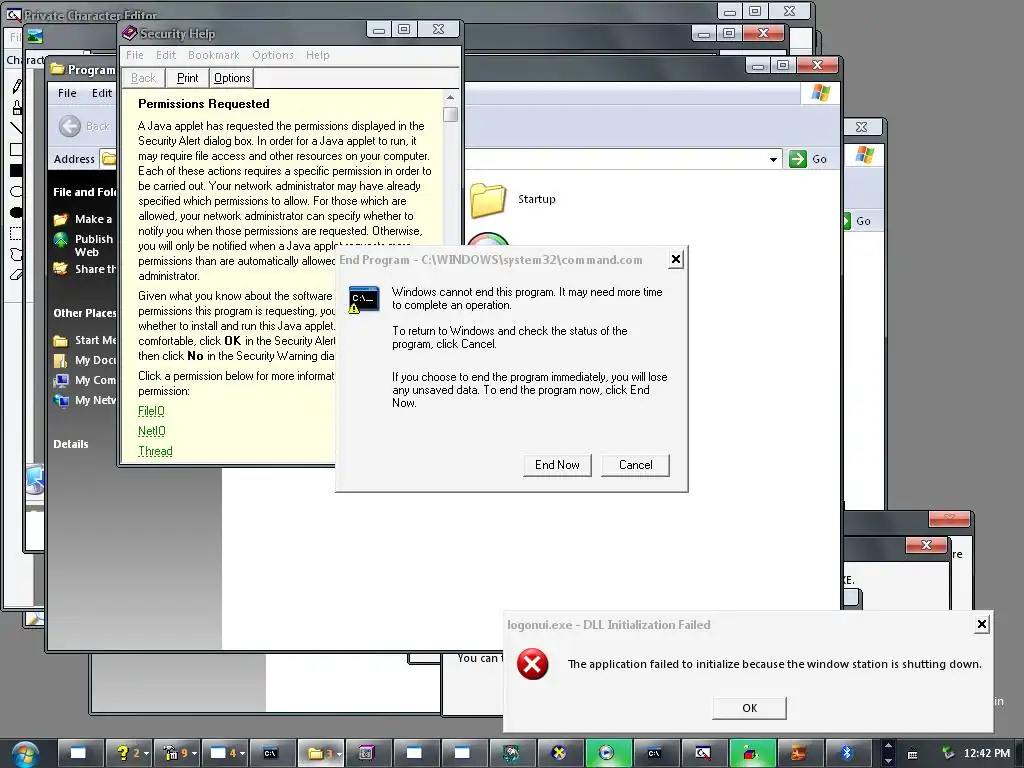This screenshot has width=1024, height=768.
Task: Click the Share this folder icon
Action: click(61, 268)
